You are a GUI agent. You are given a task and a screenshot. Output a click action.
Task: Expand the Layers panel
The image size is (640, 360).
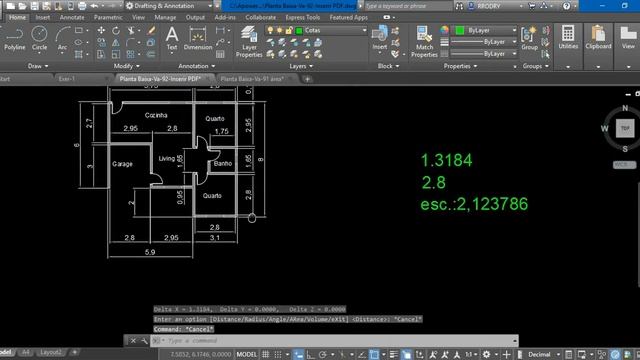point(301,66)
